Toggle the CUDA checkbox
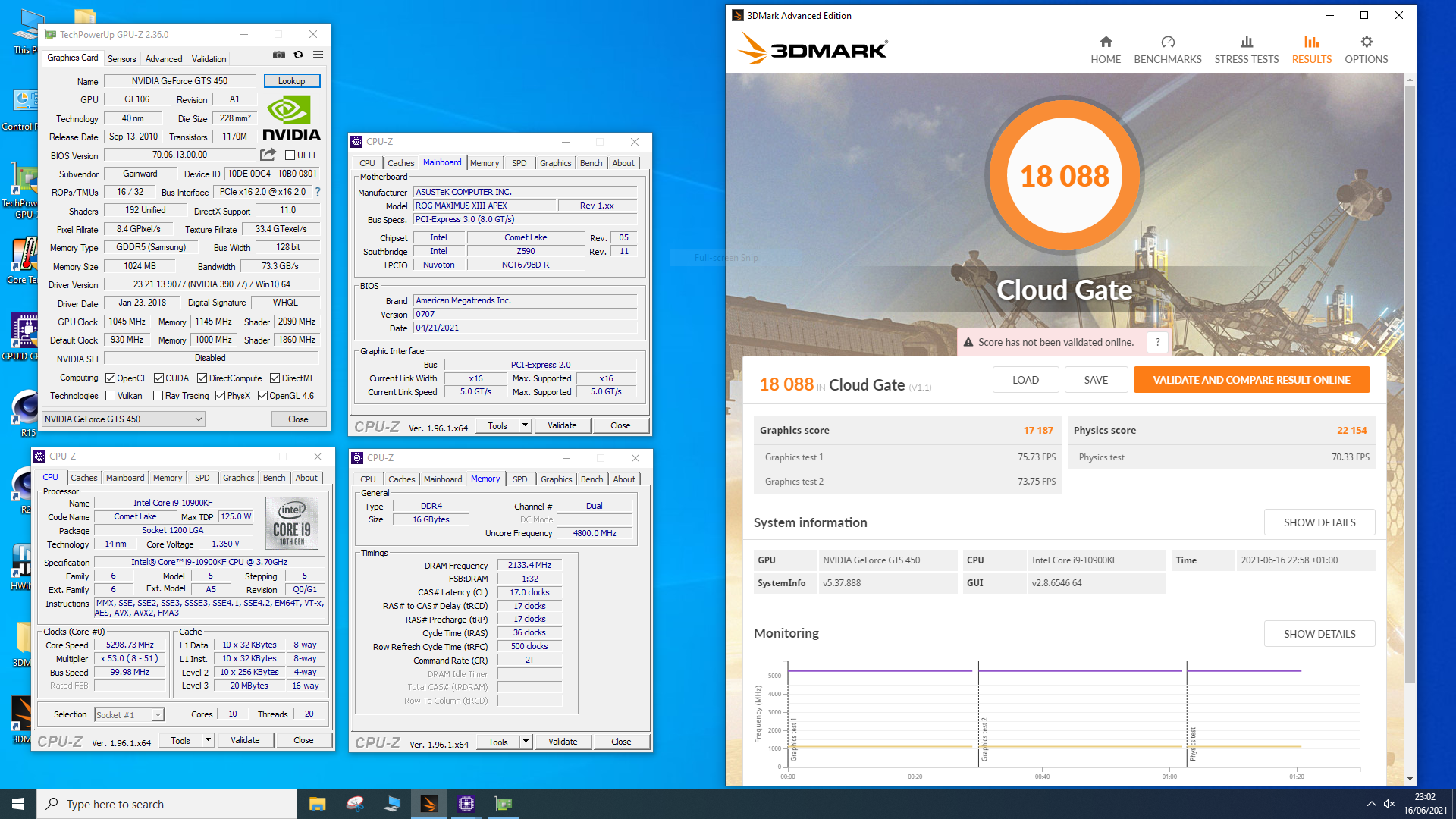The height and width of the screenshot is (819, 1456). point(159,378)
